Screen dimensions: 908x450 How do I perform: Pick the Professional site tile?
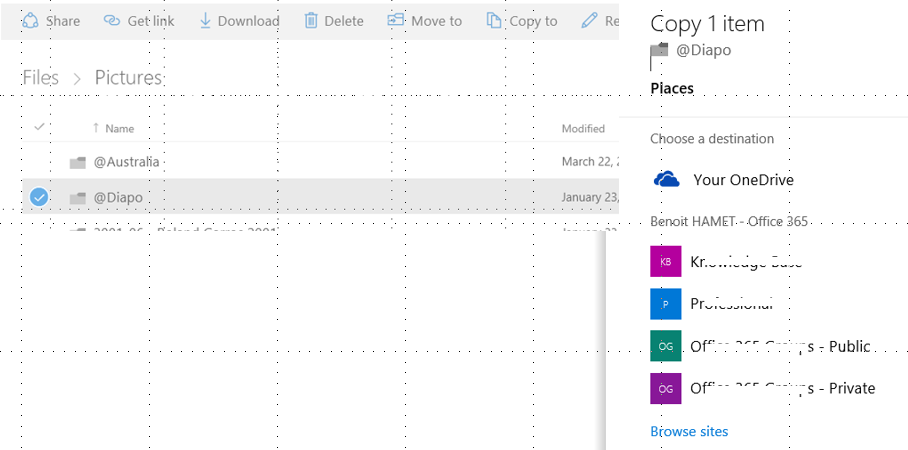665,304
